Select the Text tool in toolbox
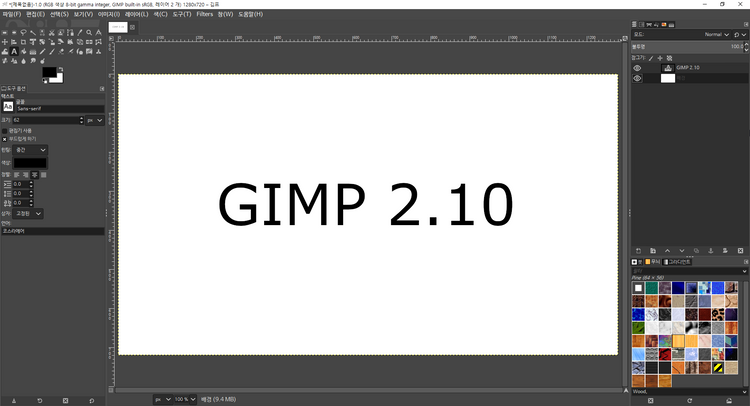This screenshot has width=750, height=406. pos(14,52)
